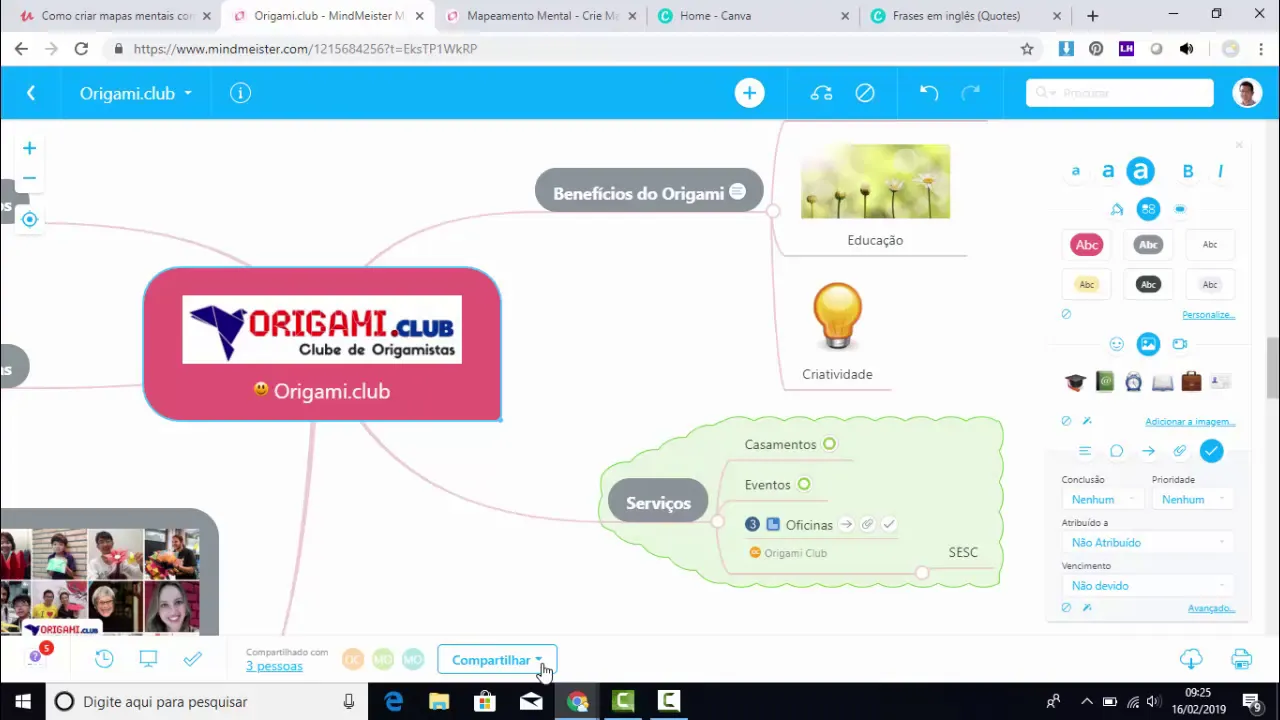The height and width of the screenshot is (720, 1280).
Task: Open the 3 pessoas link
Action: (274, 666)
